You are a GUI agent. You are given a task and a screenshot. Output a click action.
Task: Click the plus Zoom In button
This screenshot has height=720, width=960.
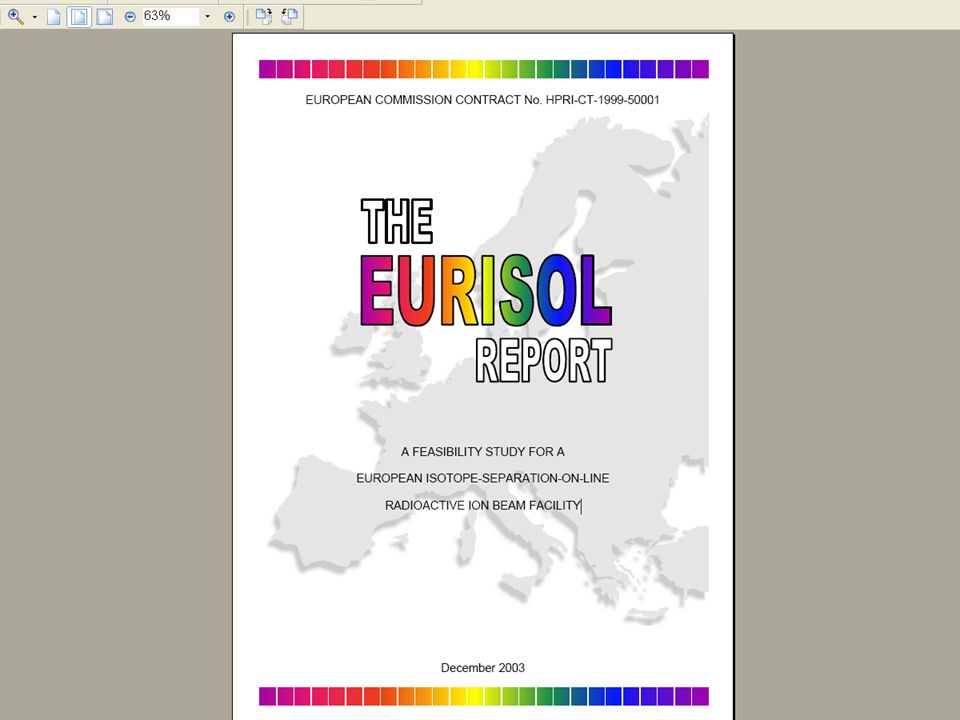pyautogui.click(x=229, y=17)
